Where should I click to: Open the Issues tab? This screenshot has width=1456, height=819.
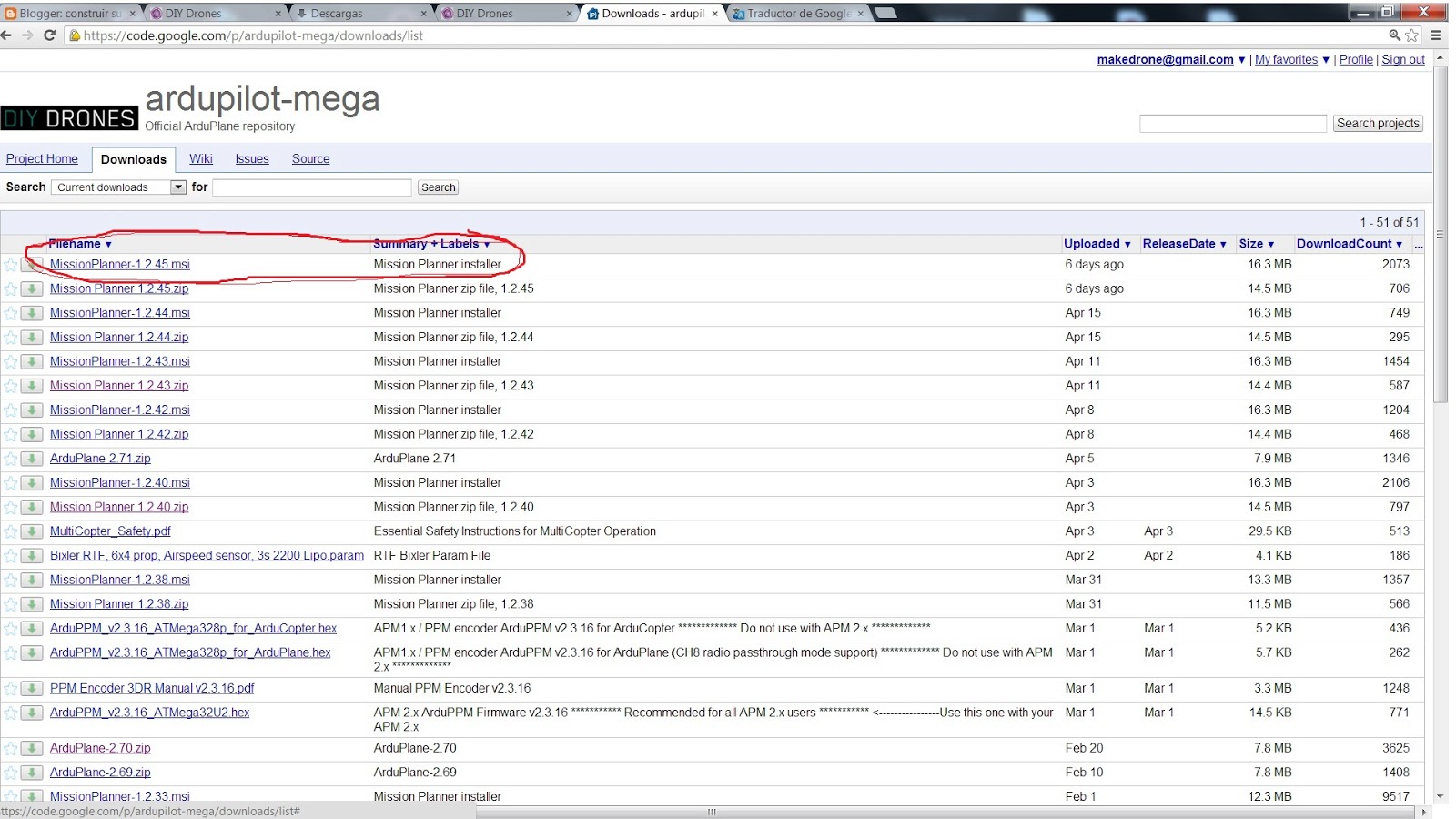(252, 158)
